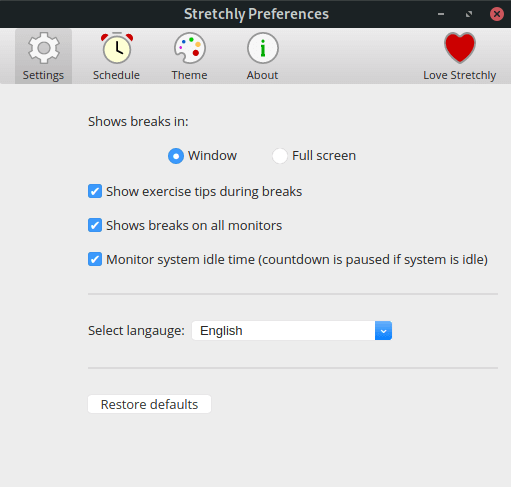511x487 pixels.
Task: Uncheck Show exercise tips during breaks
Action: [95, 191]
